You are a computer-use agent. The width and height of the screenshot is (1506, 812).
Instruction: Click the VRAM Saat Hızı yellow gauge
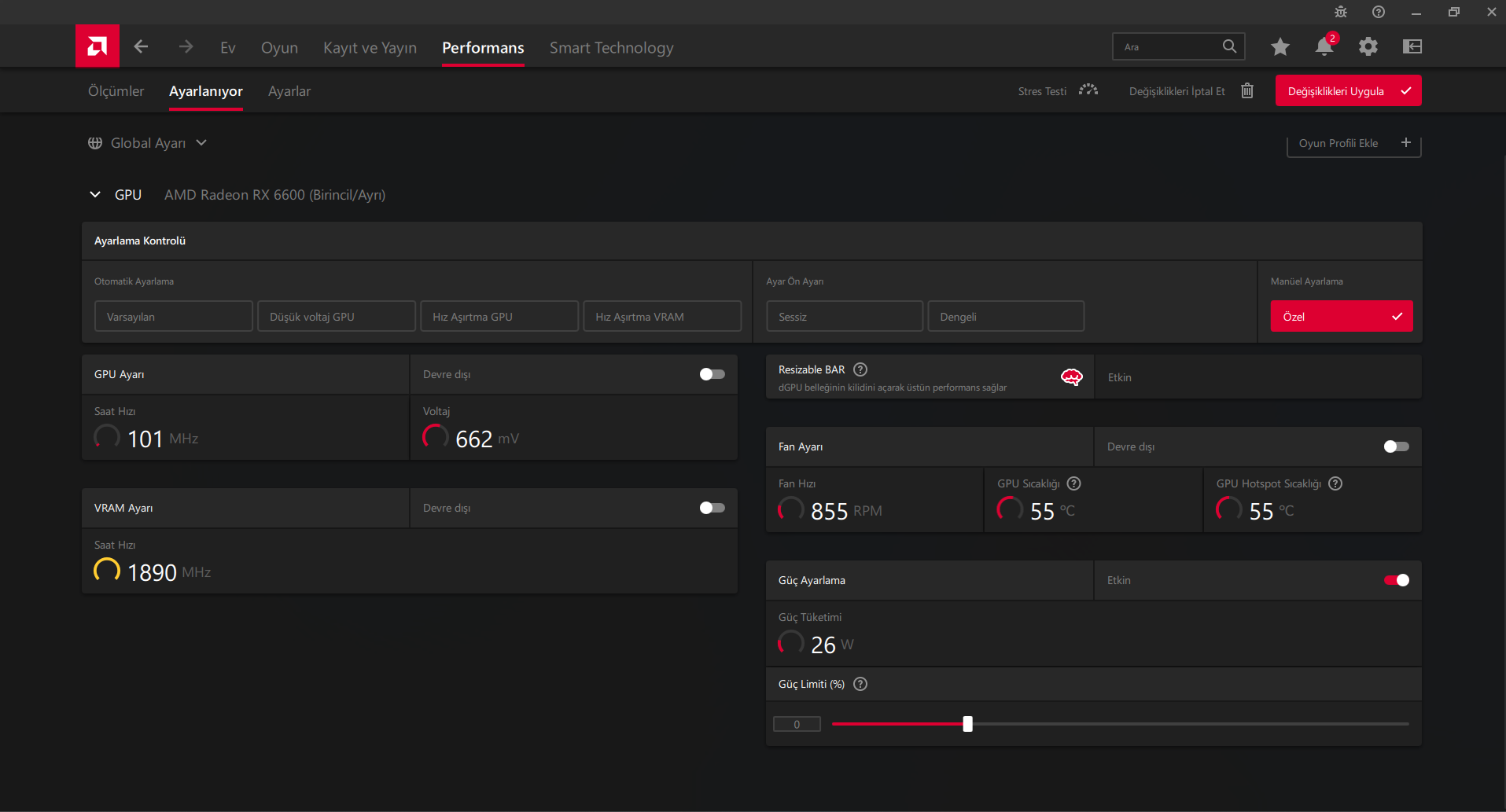(x=107, y=571)
